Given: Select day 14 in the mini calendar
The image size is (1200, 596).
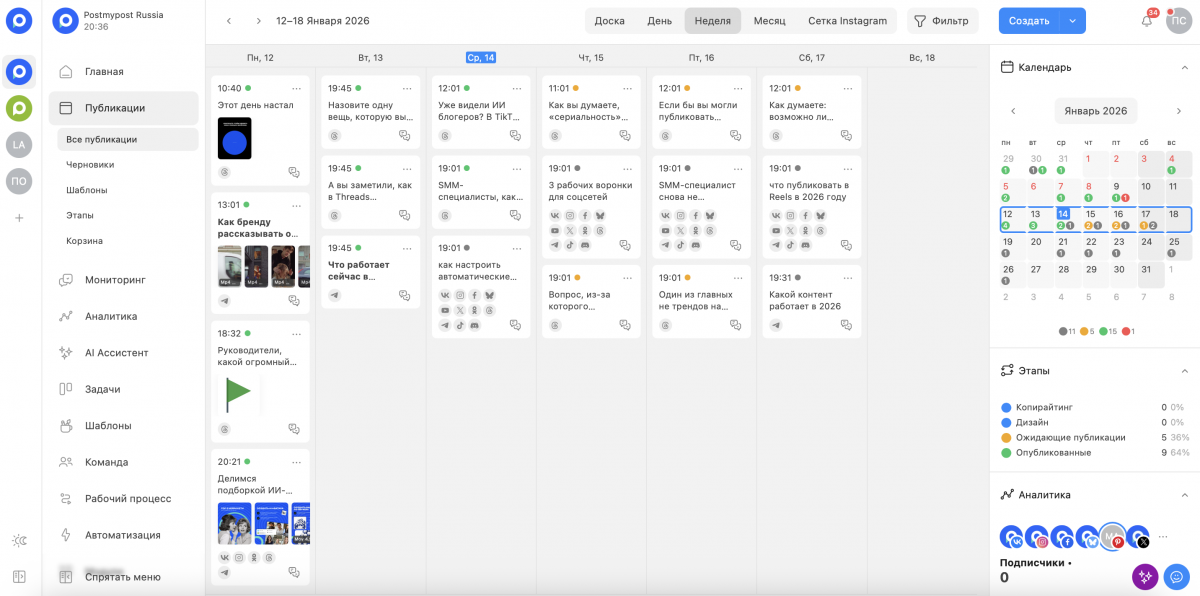Looking at the screenshot, I should tap(1062, 214).
